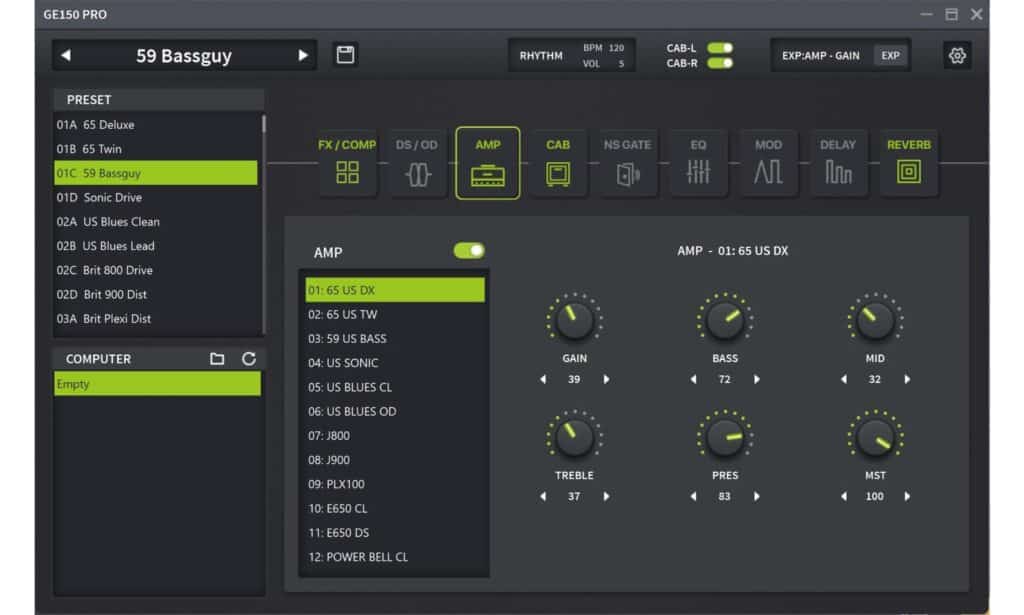1024x615 pixels.
Task: Open the CAB cabinet module
Action: [558, 163]
